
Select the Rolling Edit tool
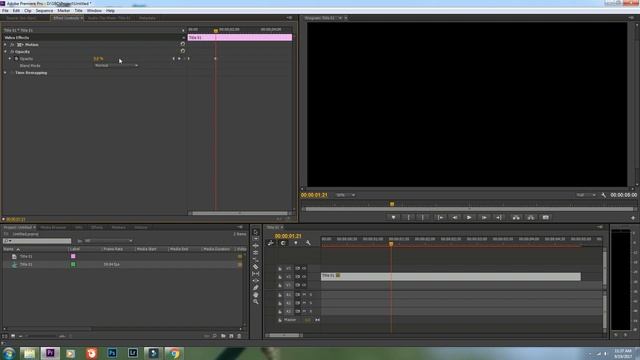[x=256, y=253]
